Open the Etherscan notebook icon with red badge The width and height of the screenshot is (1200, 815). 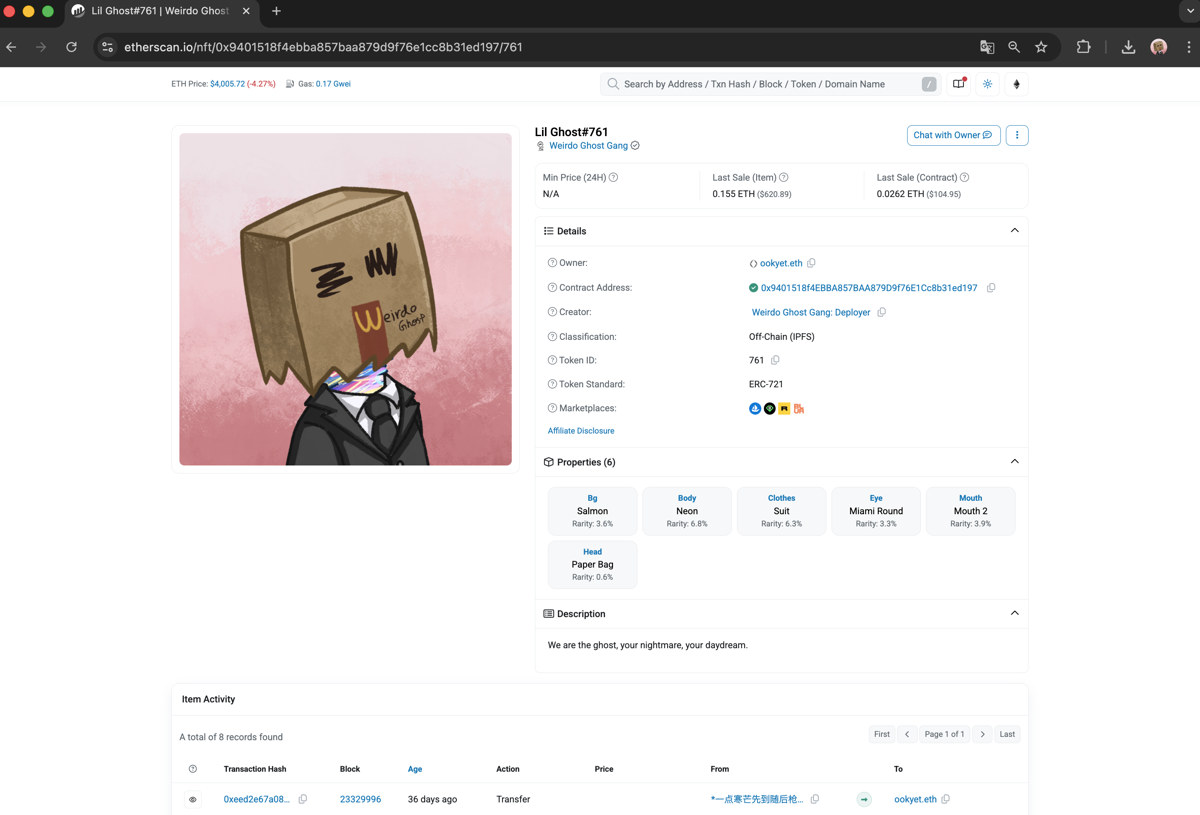point(958,84)
